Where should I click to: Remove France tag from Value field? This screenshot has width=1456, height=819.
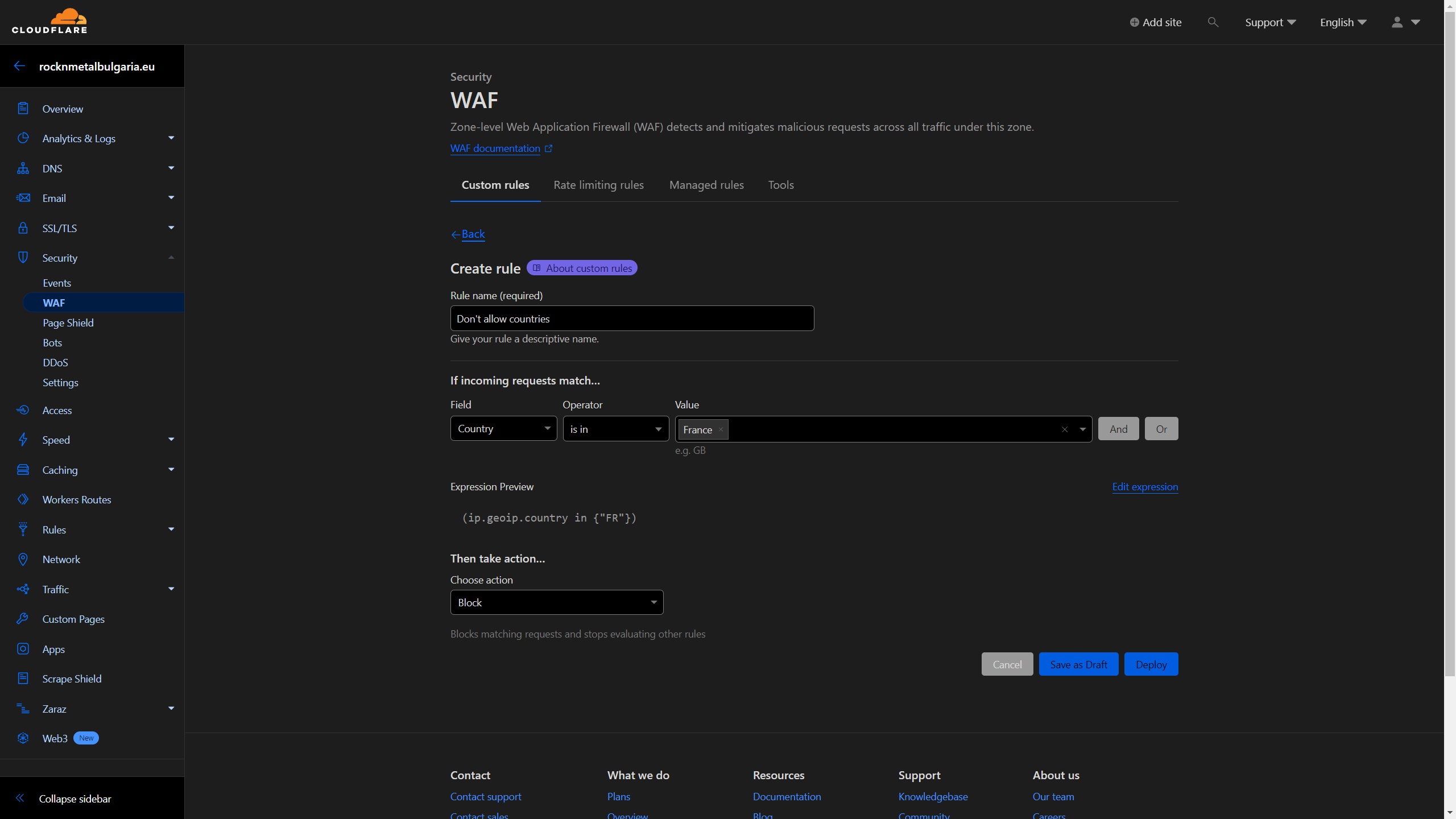[721, 429]
